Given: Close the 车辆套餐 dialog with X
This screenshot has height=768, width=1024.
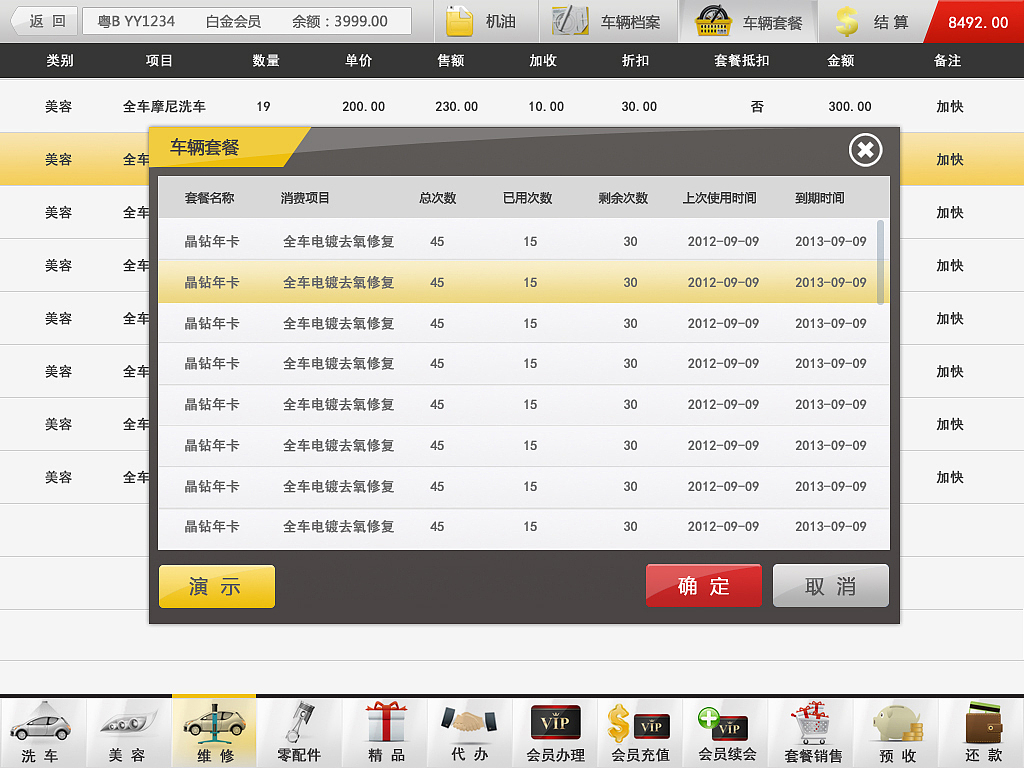Looking at the screenshot, I should pos(865,150).
